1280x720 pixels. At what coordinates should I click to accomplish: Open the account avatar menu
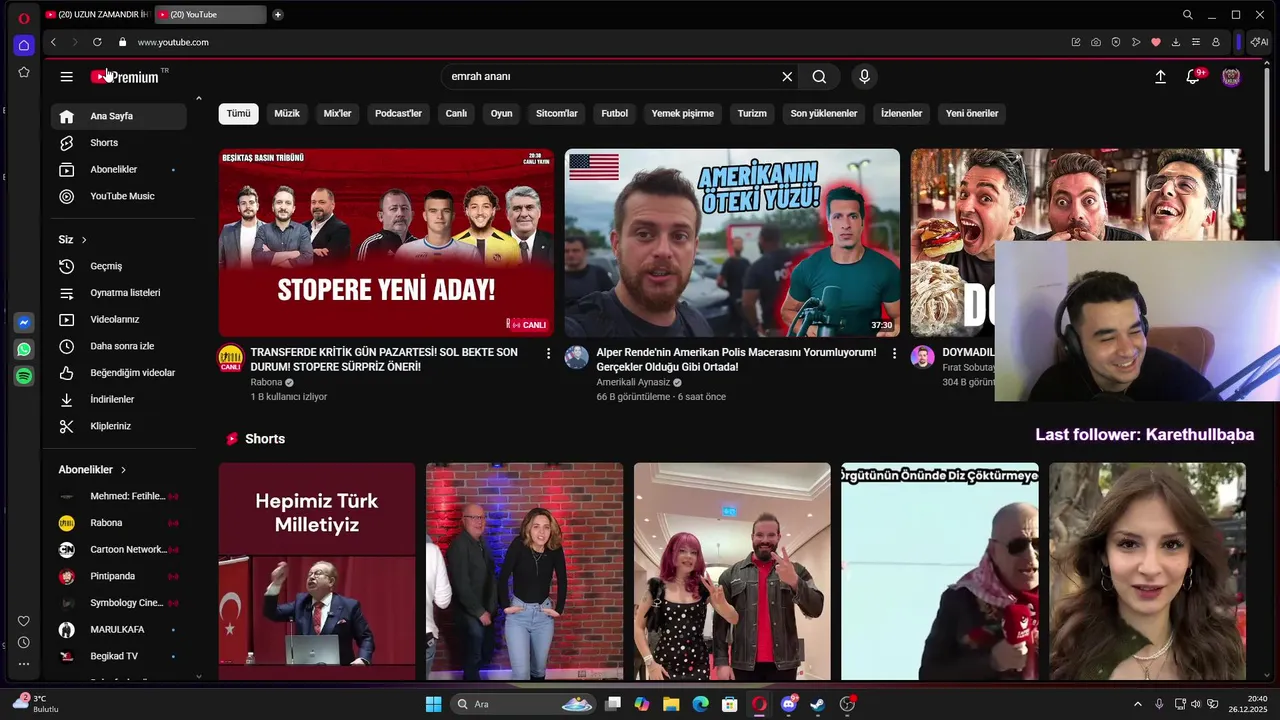tap(1232, 77)
